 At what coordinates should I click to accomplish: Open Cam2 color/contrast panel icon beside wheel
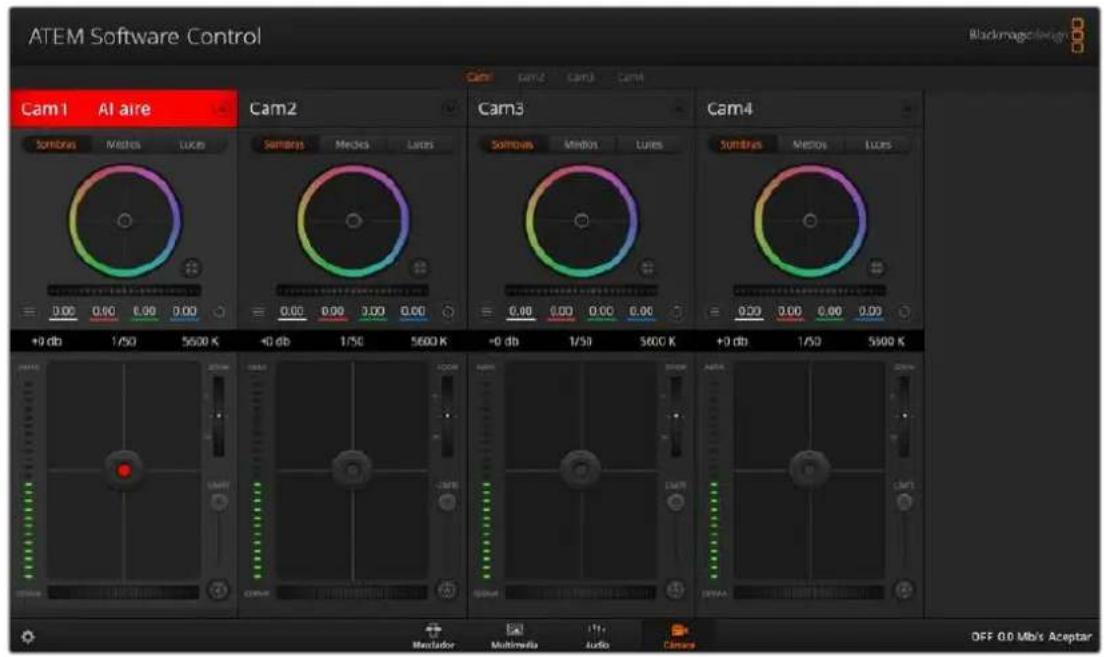point(420,268)
